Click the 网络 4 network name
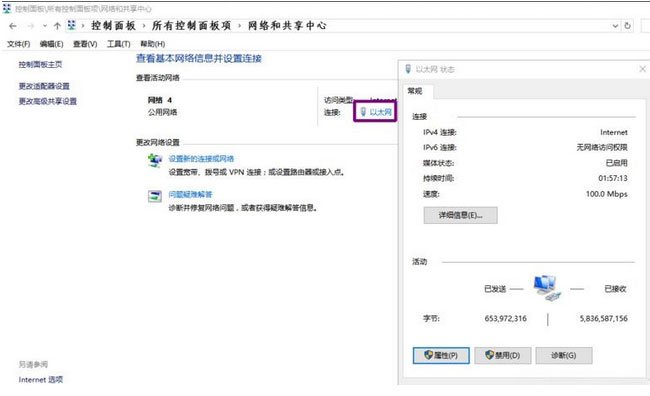This screenshot has width=650, height=396. [x=160, y=100]
